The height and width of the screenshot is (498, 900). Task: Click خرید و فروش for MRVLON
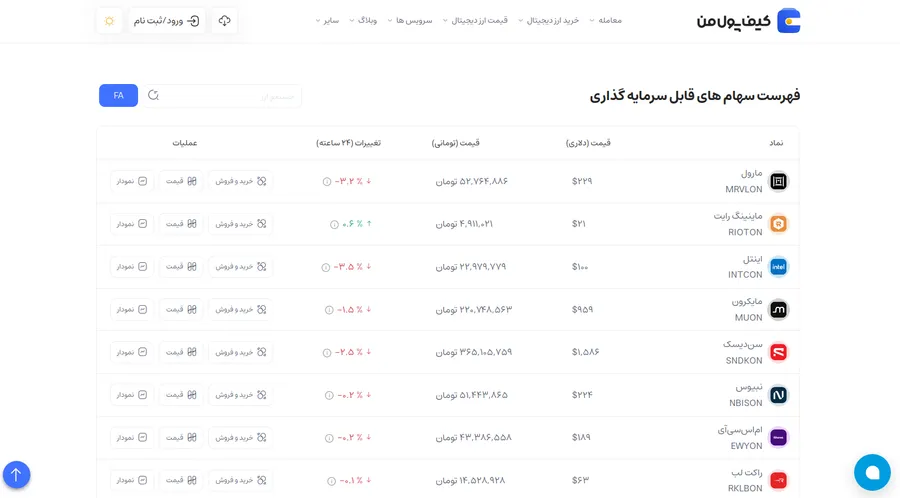coord(240,181)
